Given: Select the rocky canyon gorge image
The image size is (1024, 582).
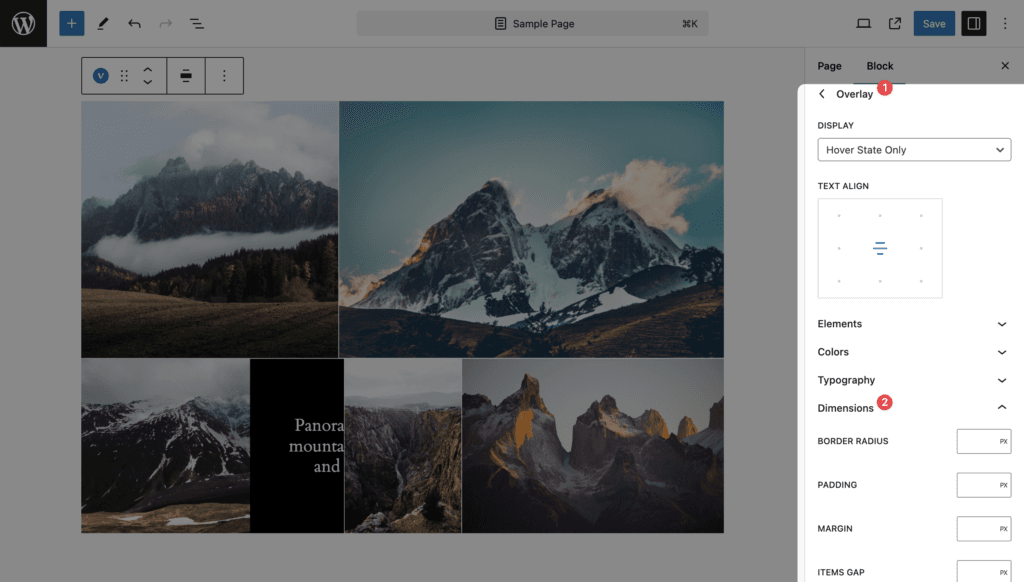Looking at the screenshot, I should click(x=403, y=446).
